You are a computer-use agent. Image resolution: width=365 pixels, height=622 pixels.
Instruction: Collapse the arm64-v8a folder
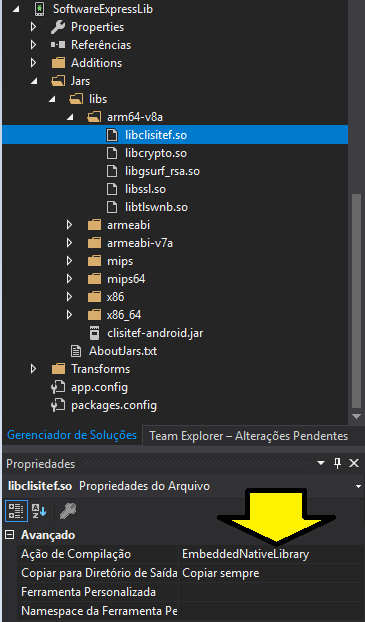[x=70, y=117]
